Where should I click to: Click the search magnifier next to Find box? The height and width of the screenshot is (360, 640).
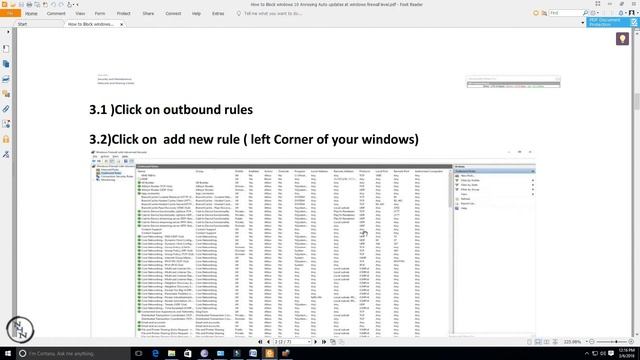585,13
